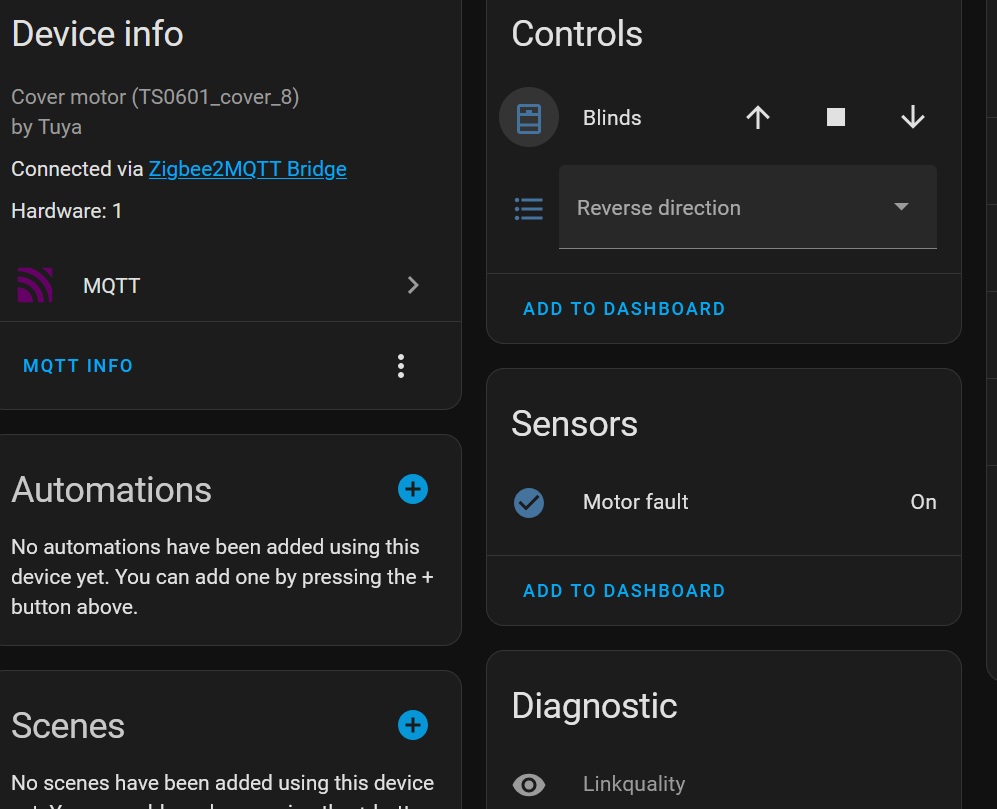Image resolution: width=997 pixels, height=809 pixels.
Task: Click the Blinds cover entity icon
Action: pyautogui.click(x=529, y=118)
